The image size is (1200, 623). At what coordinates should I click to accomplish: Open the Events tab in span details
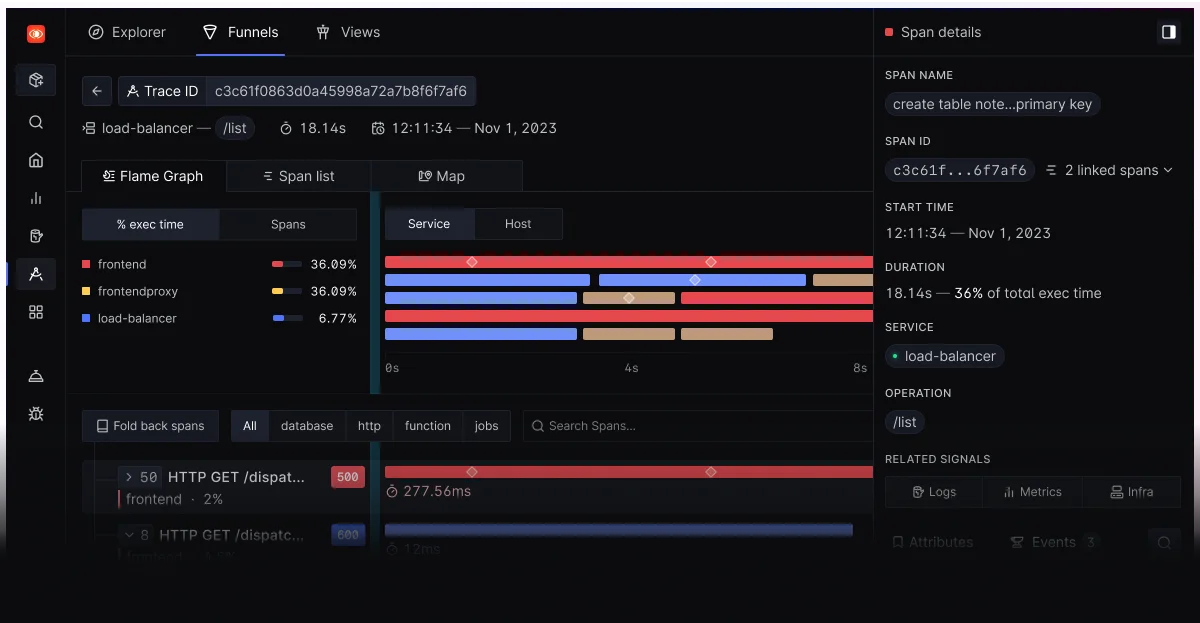1054,542
